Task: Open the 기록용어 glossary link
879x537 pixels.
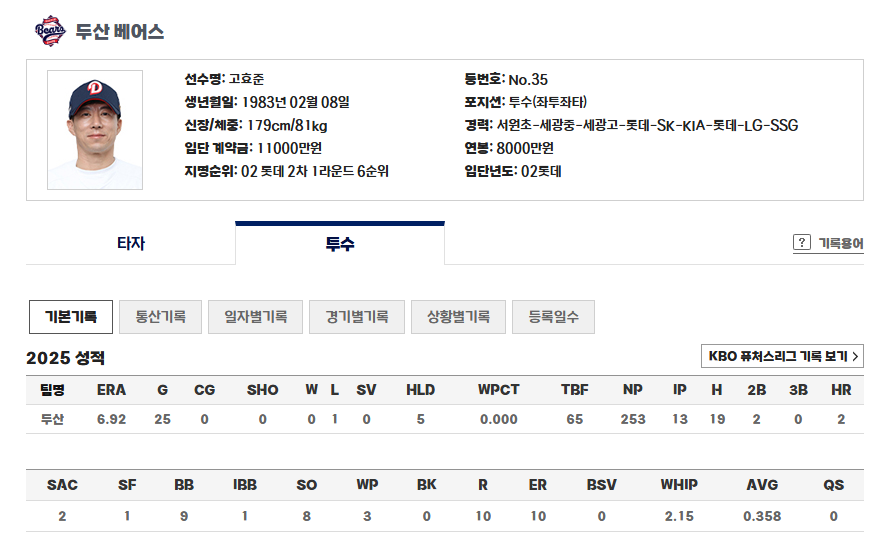Action: point(841,243)
